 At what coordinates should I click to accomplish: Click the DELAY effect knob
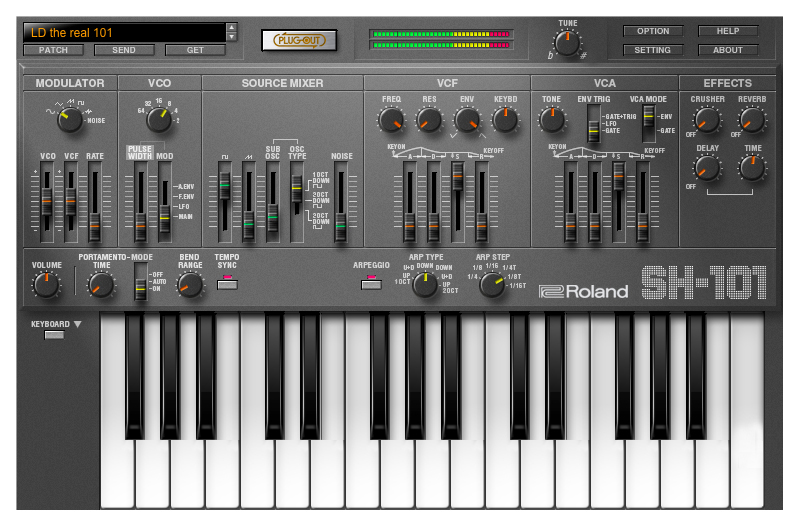point(707,168)
